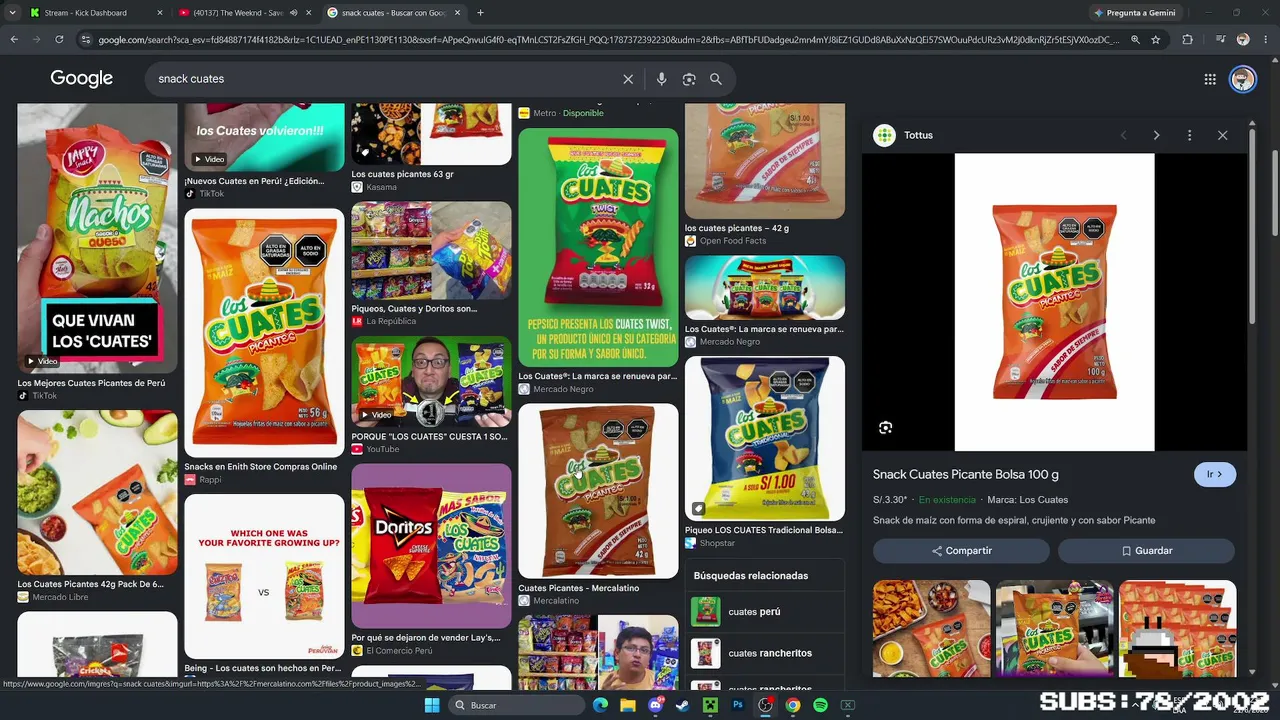The height and width of the screenshot is (720, 1280).
Task: Open Los Cuates Twist Mercado Negro image
Action: click(598, 247)
